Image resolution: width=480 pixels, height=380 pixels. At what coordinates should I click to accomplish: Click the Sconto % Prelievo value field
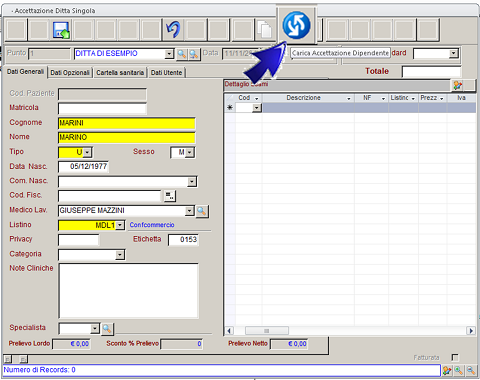[181, 344]
